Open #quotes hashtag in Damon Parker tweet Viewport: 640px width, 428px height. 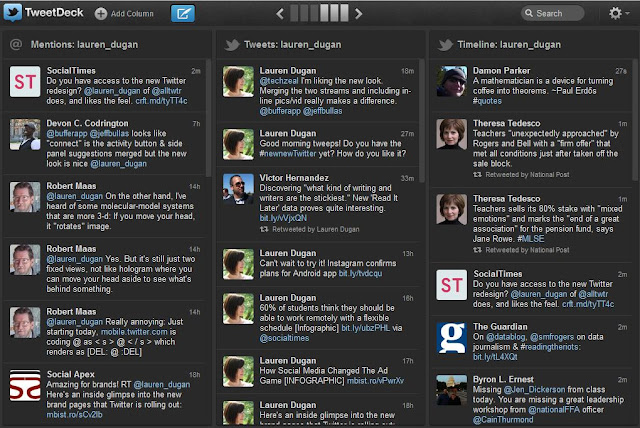pyautogui.click(x=487, y=101)
